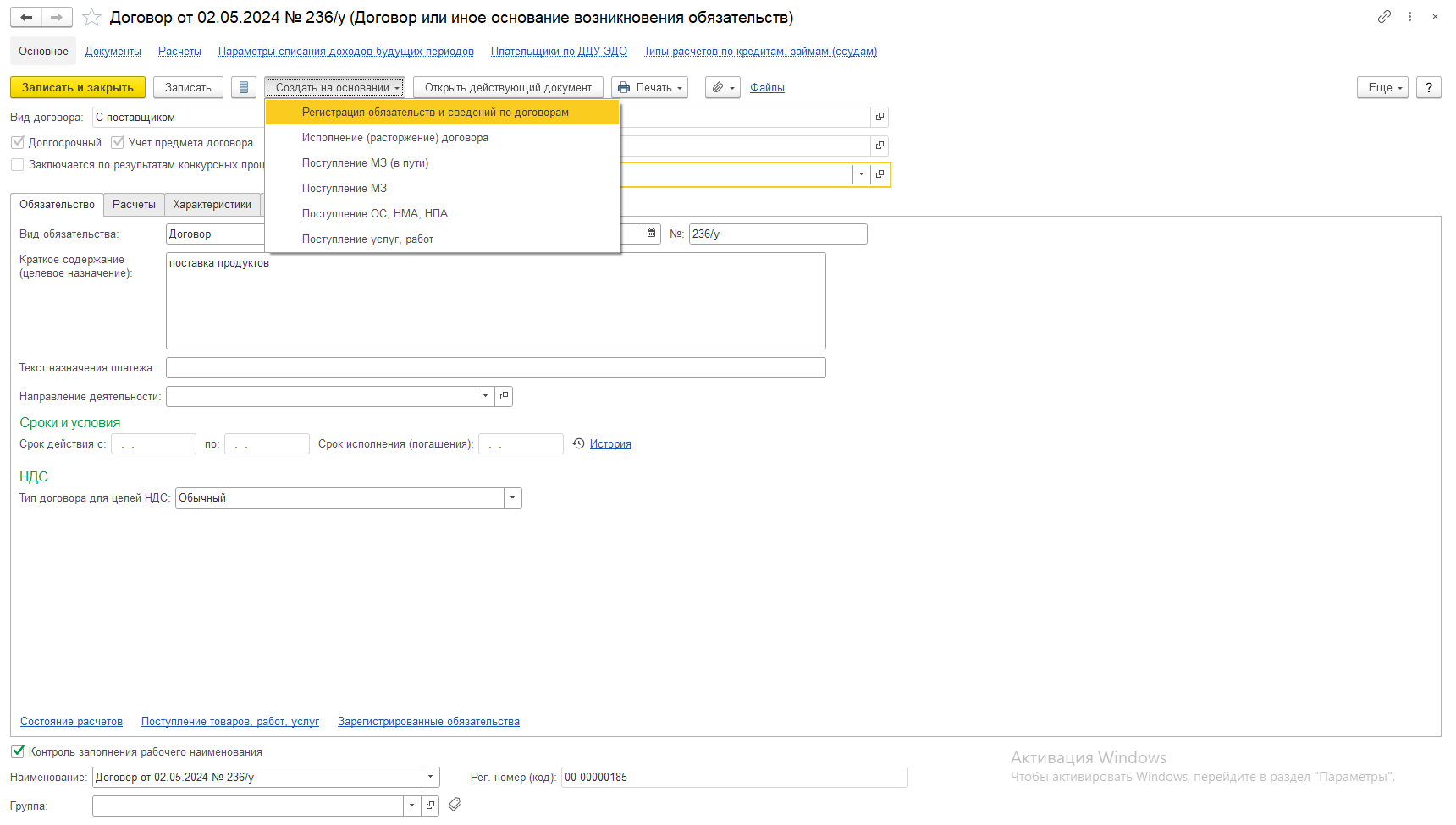Switch to the Расчеты inner tab
1456x825 pixels.
(x=134, y=205)
